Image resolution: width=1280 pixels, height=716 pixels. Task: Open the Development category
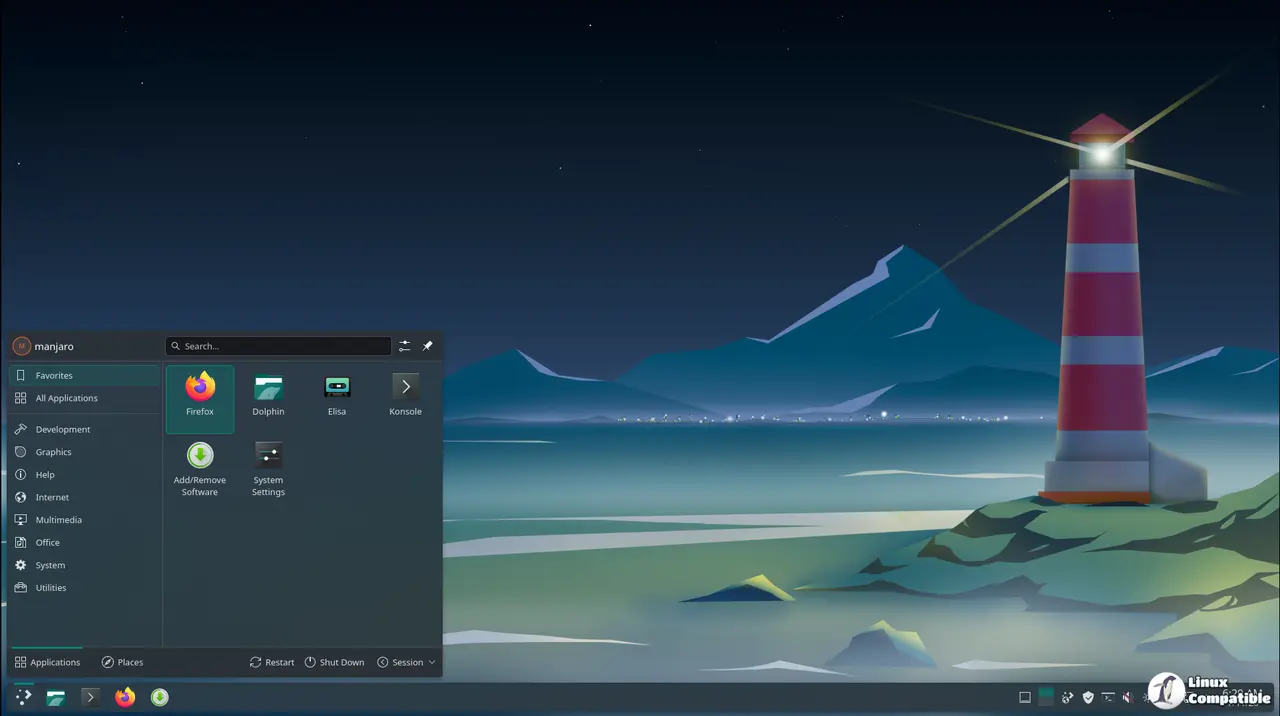pos(84,429)
